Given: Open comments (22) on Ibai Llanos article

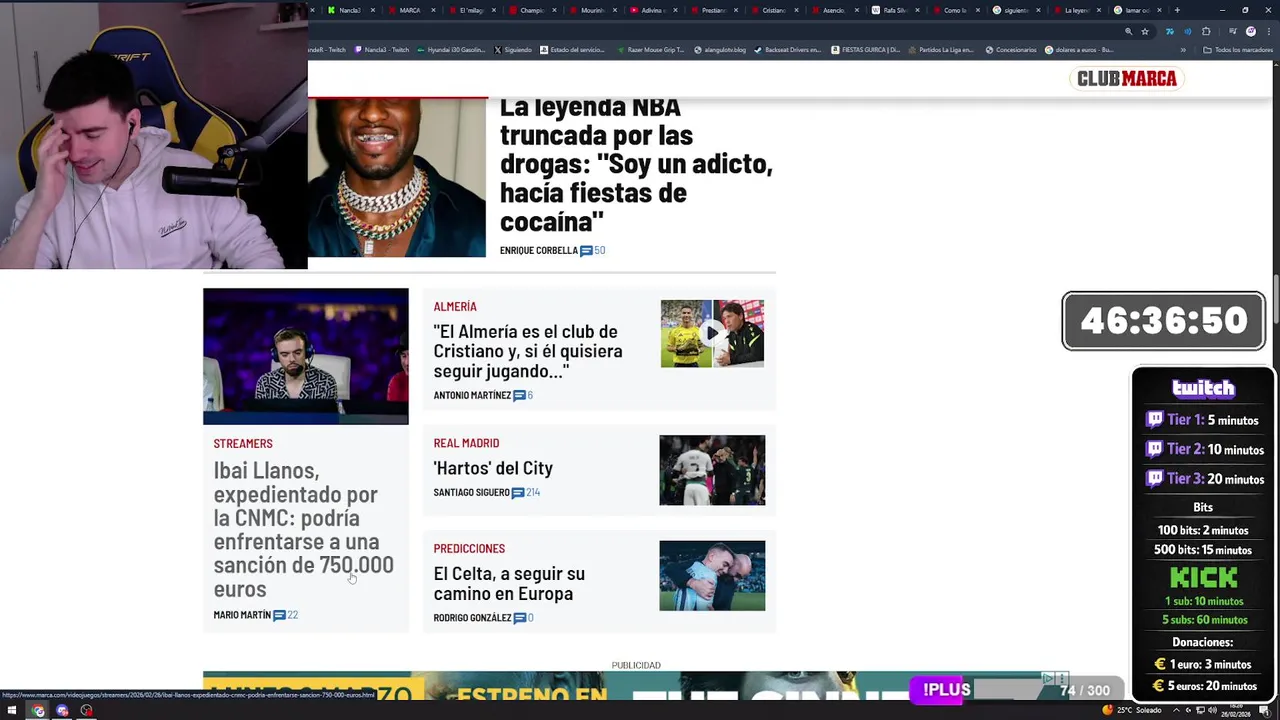Looking at the screenshot, I should click(286, 615).
